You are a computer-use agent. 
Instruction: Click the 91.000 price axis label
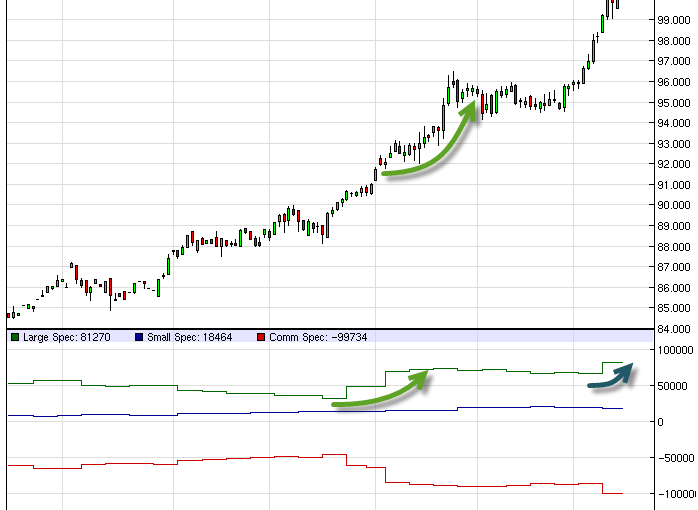(x=674, y=185)
